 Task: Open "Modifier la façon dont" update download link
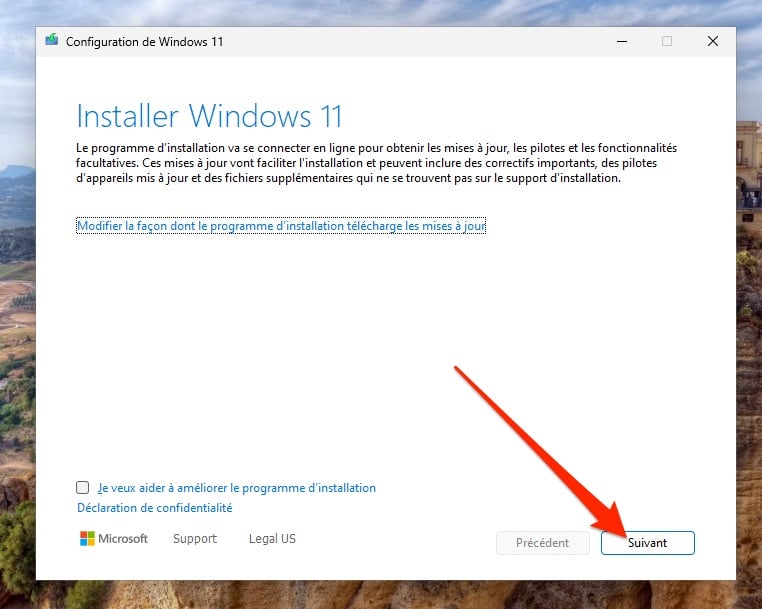tap(281, 226)
